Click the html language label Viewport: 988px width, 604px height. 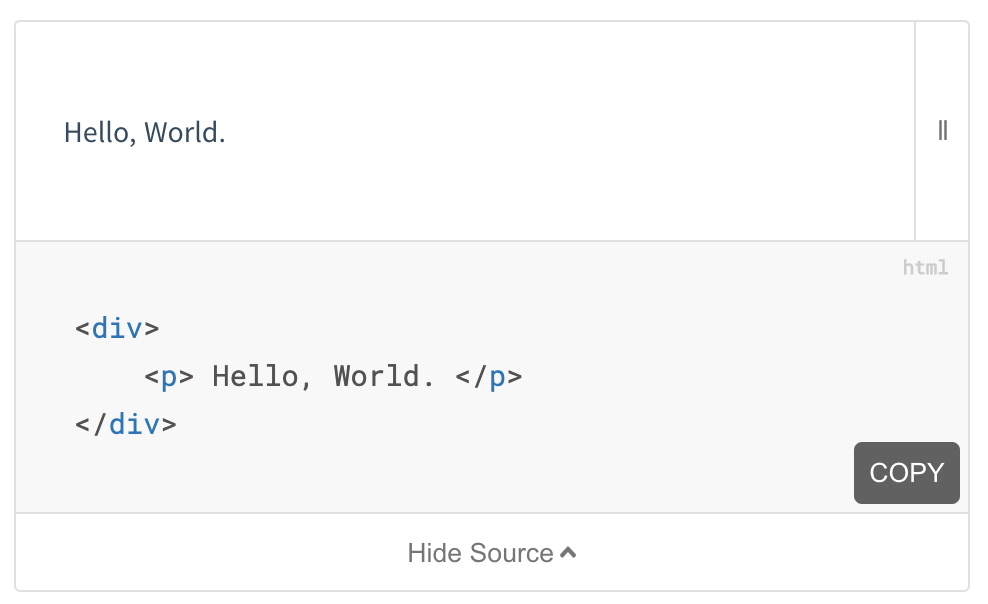coord(925,267)
